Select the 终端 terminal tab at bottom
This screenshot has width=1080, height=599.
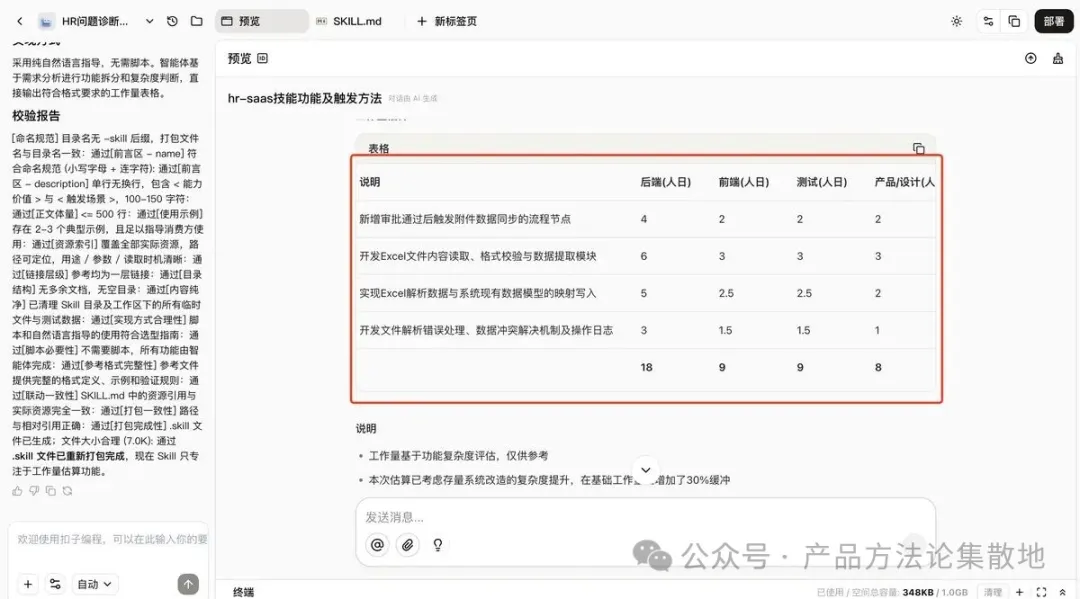243,591
